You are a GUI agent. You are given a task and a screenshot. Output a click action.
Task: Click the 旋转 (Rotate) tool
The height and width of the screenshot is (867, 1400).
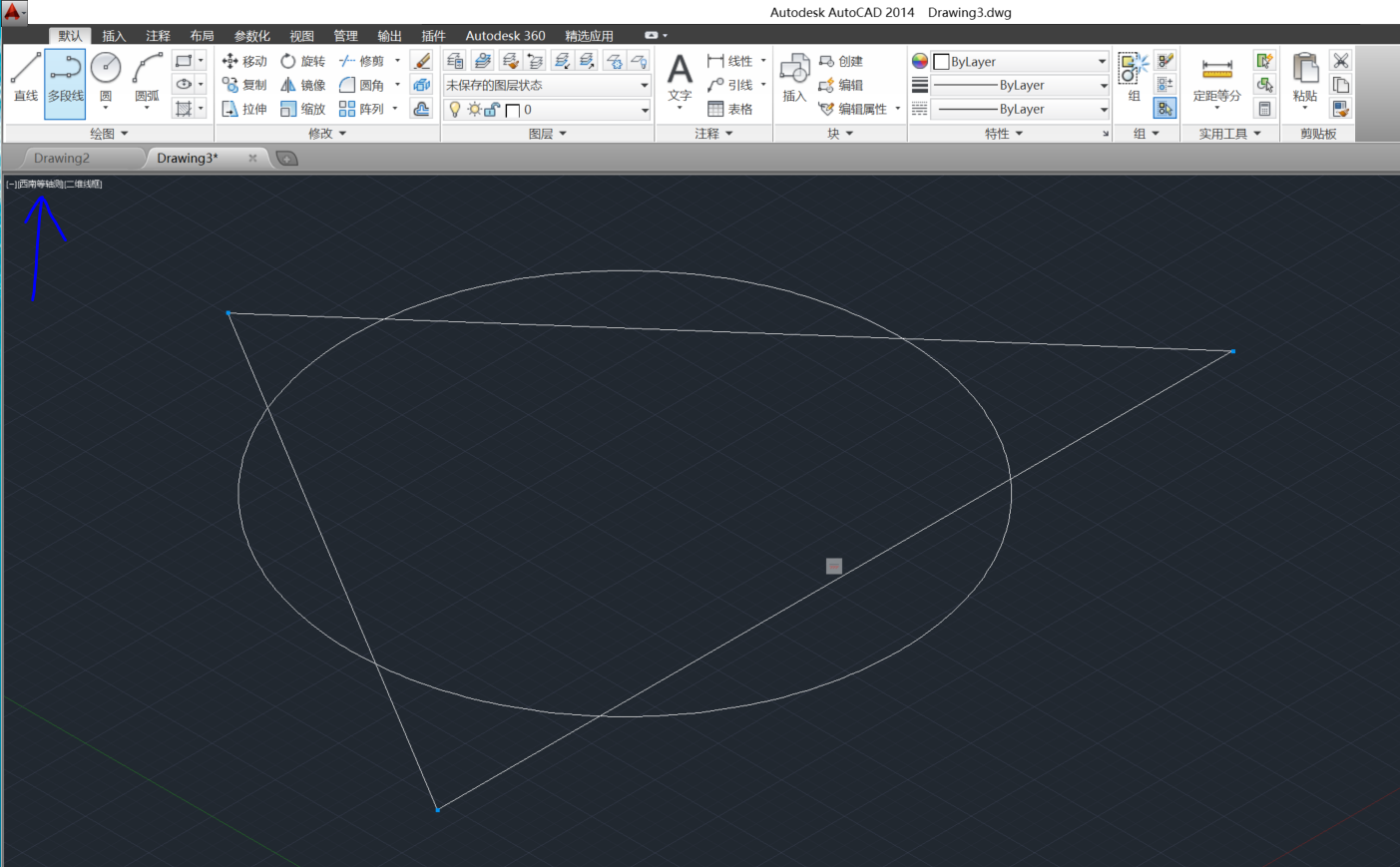point(302,61)
